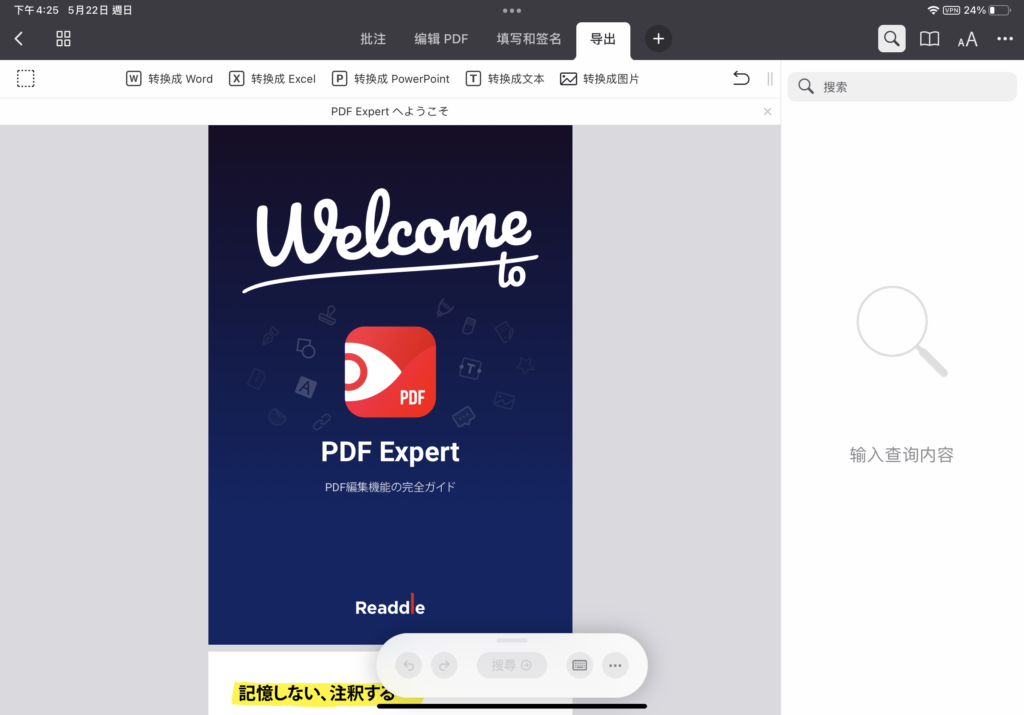Open the page thumbnails grid view
Screen dimensions: 1024x715
tap(63, 39)
